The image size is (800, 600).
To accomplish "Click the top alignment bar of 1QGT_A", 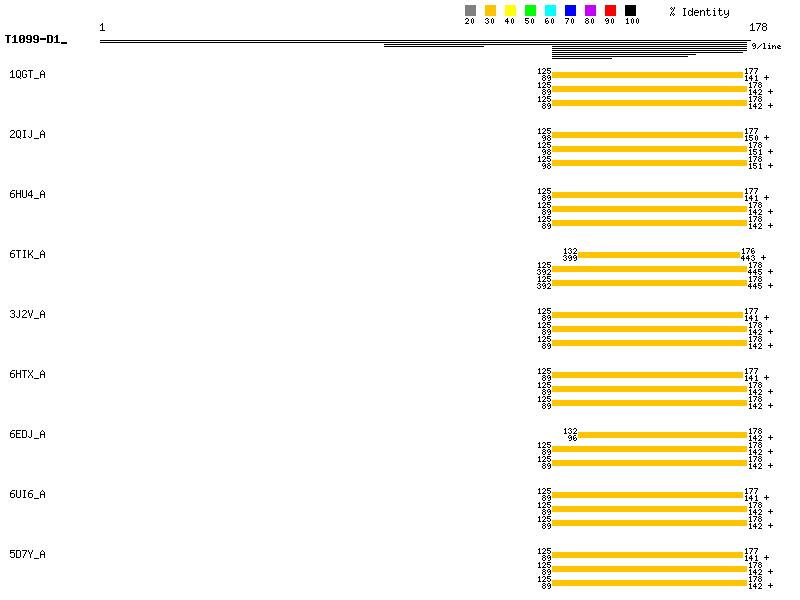I will (x=647, y=75).
